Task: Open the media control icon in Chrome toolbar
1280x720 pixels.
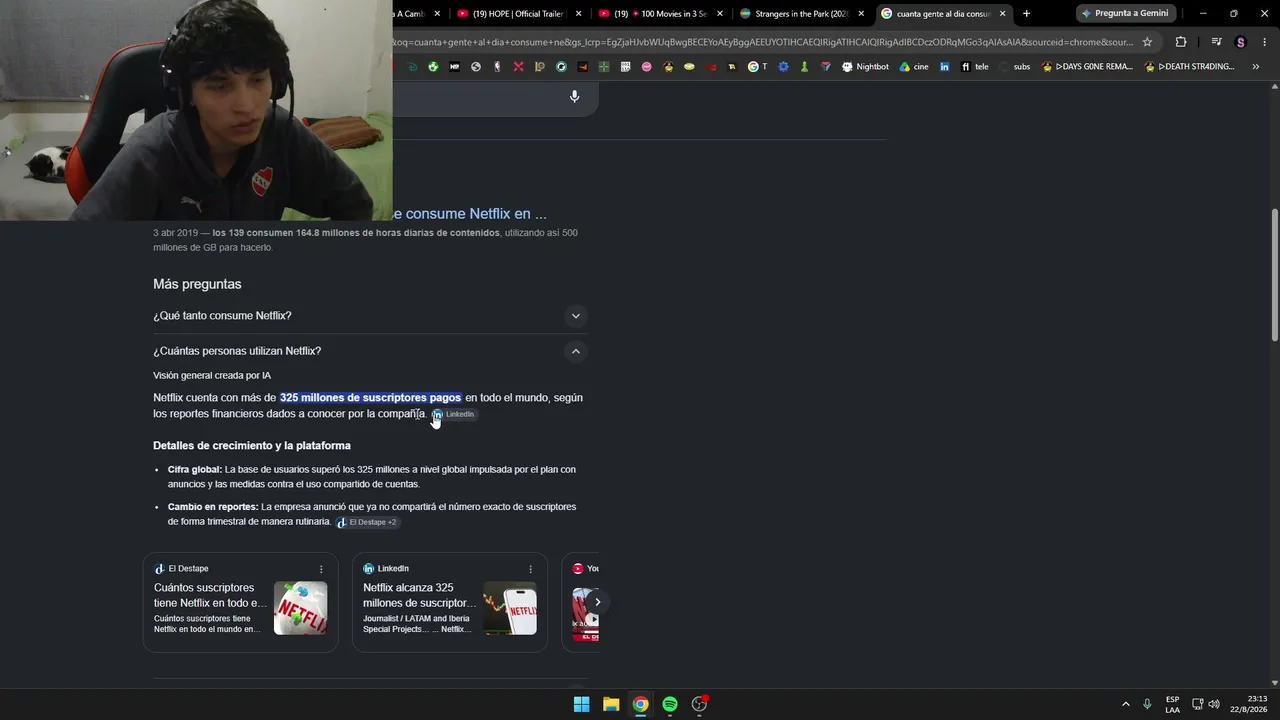Action: [x=1216, y=42]
